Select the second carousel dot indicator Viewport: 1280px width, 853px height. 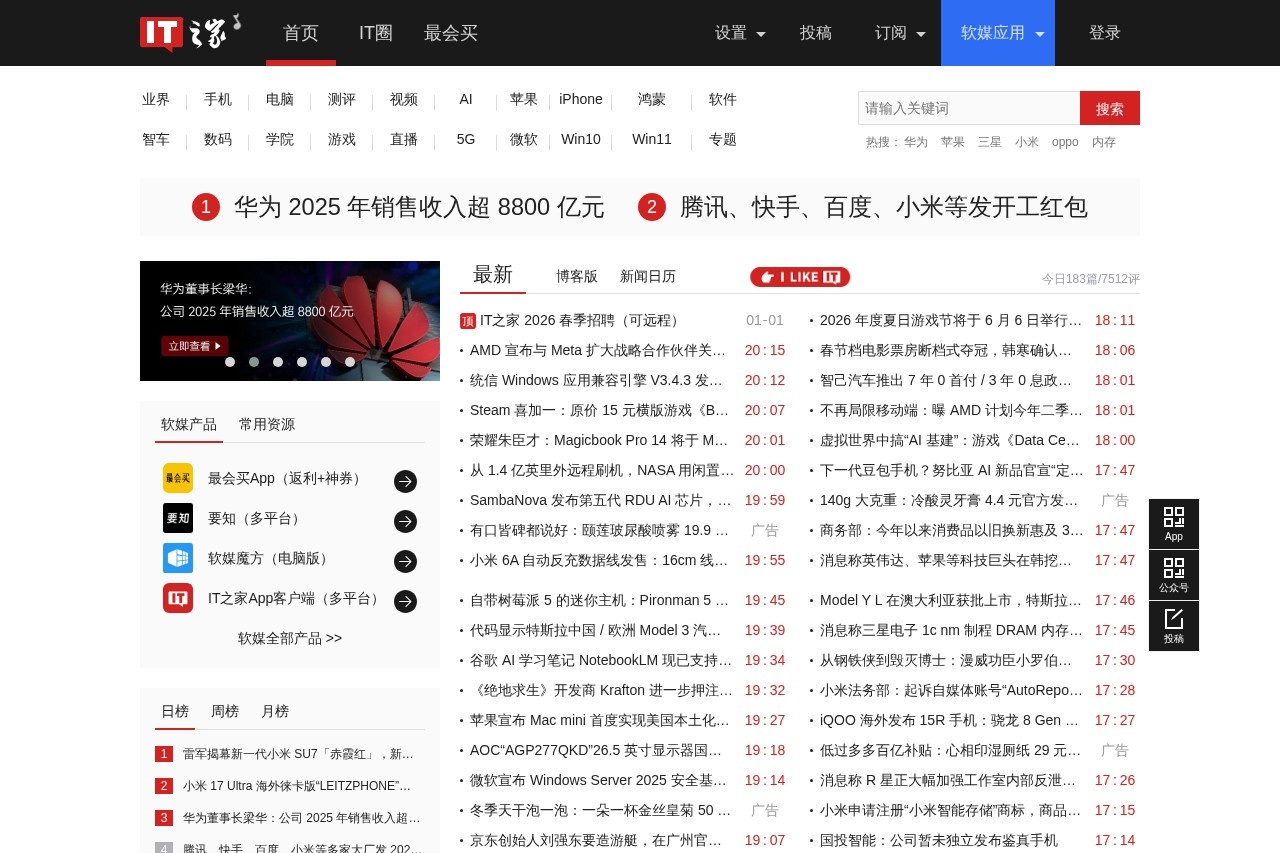(x=254, y=362)
